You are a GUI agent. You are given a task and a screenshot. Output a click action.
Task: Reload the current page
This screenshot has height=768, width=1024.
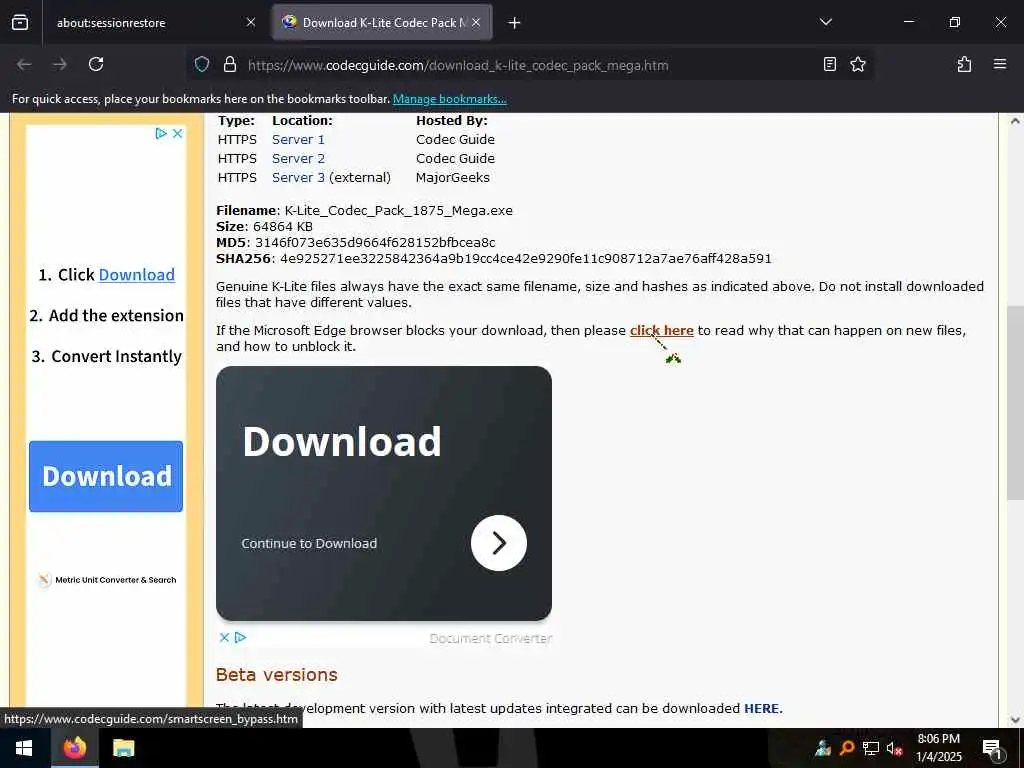96,64
